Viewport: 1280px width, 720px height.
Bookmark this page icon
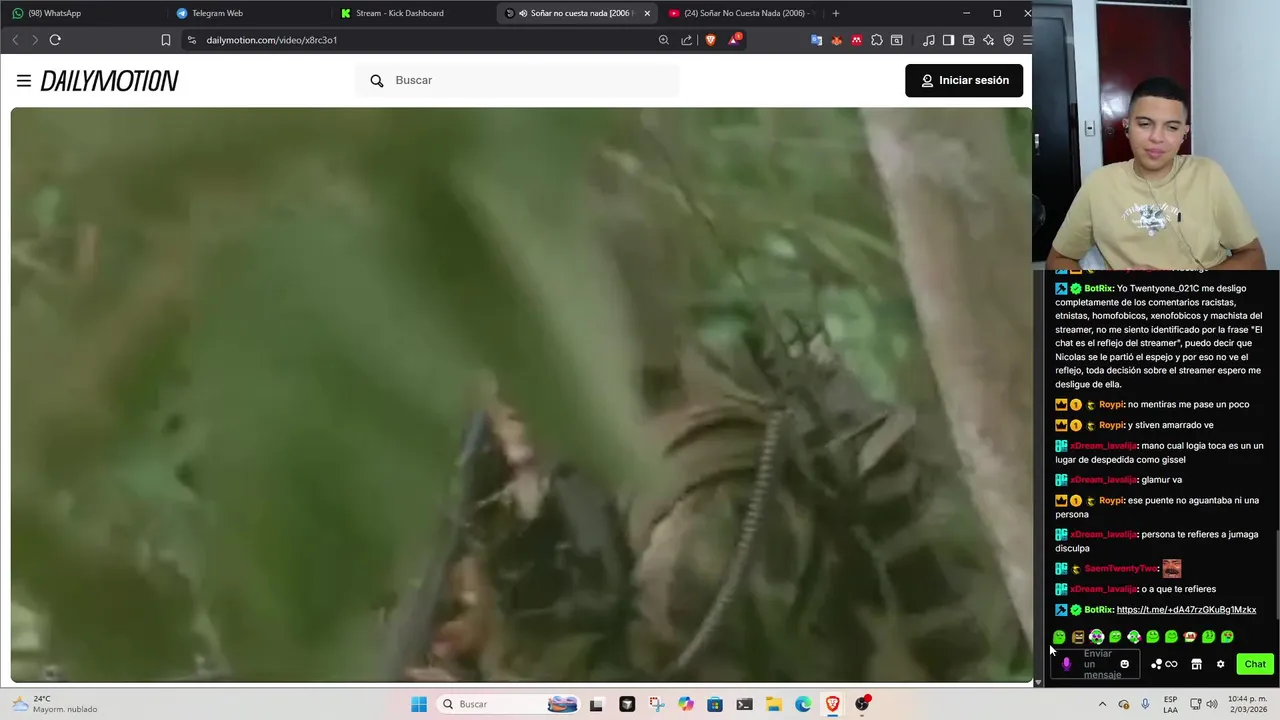[166, 40]
